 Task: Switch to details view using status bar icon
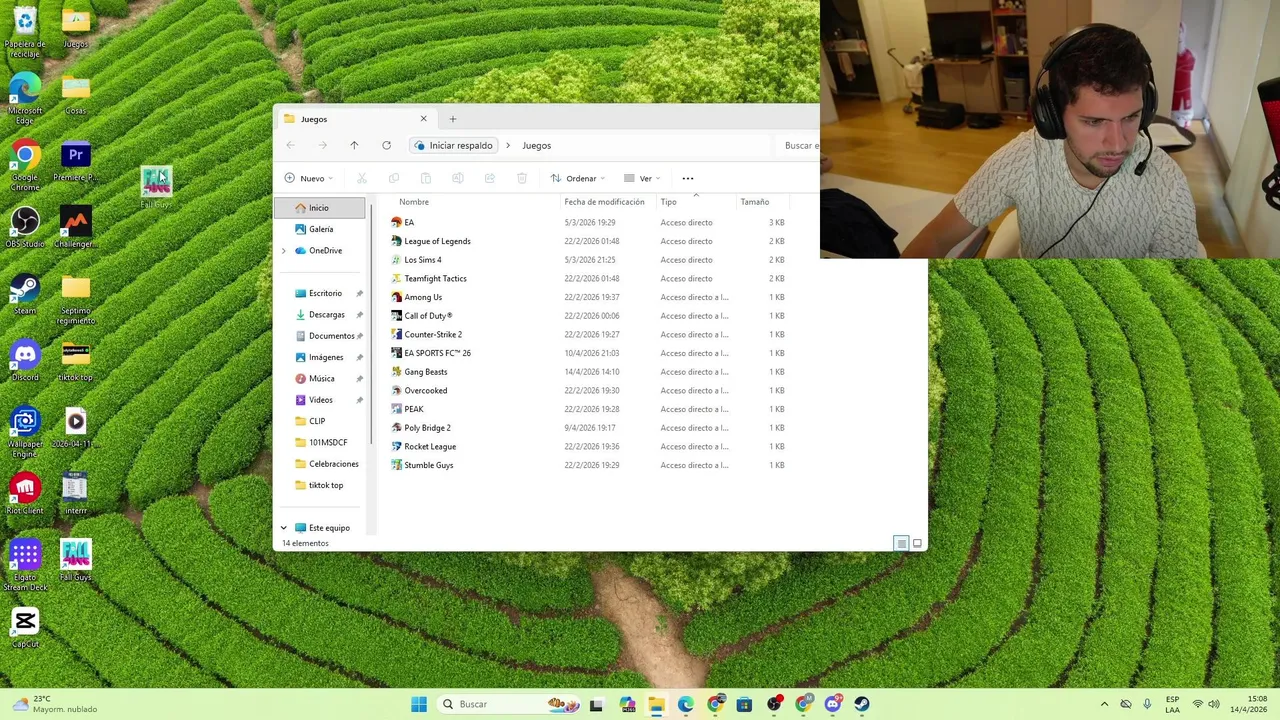point(901,543)
